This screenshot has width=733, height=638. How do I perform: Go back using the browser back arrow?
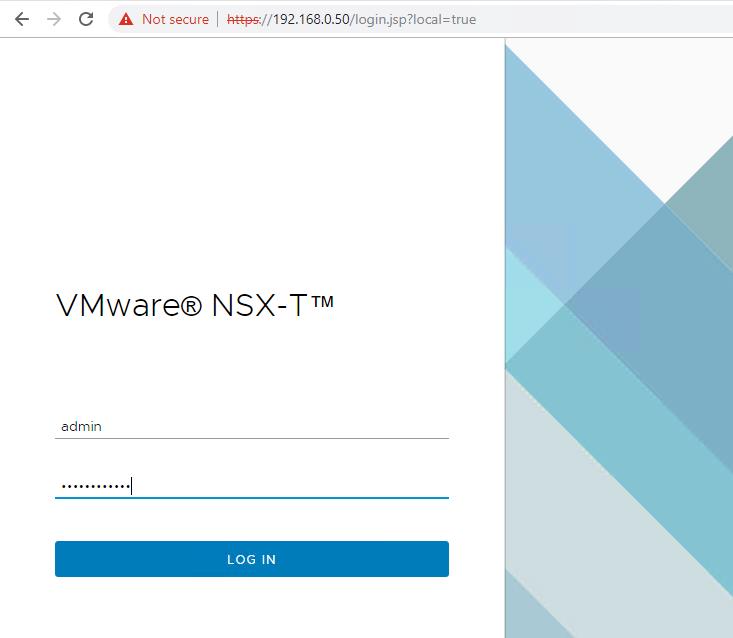[22, 19]
